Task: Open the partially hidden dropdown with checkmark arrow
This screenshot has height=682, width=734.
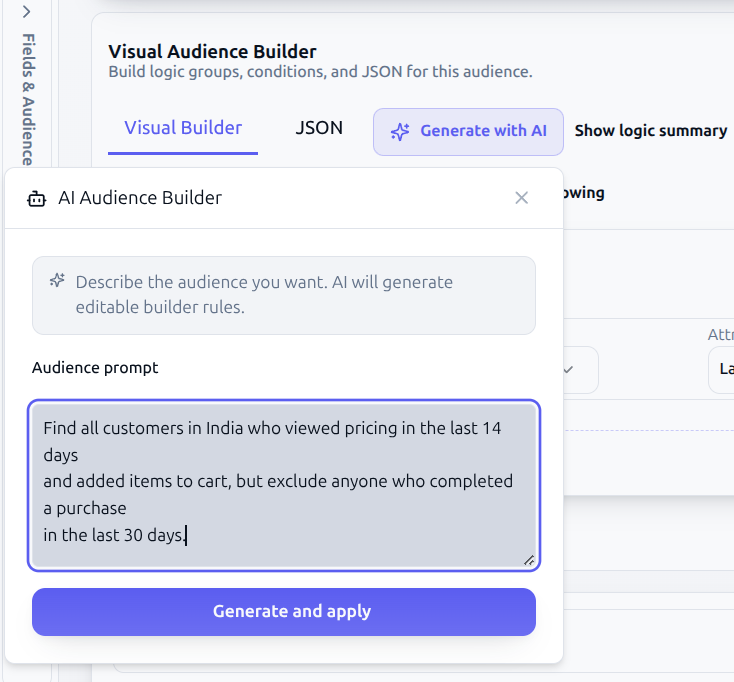Action: 580,370
